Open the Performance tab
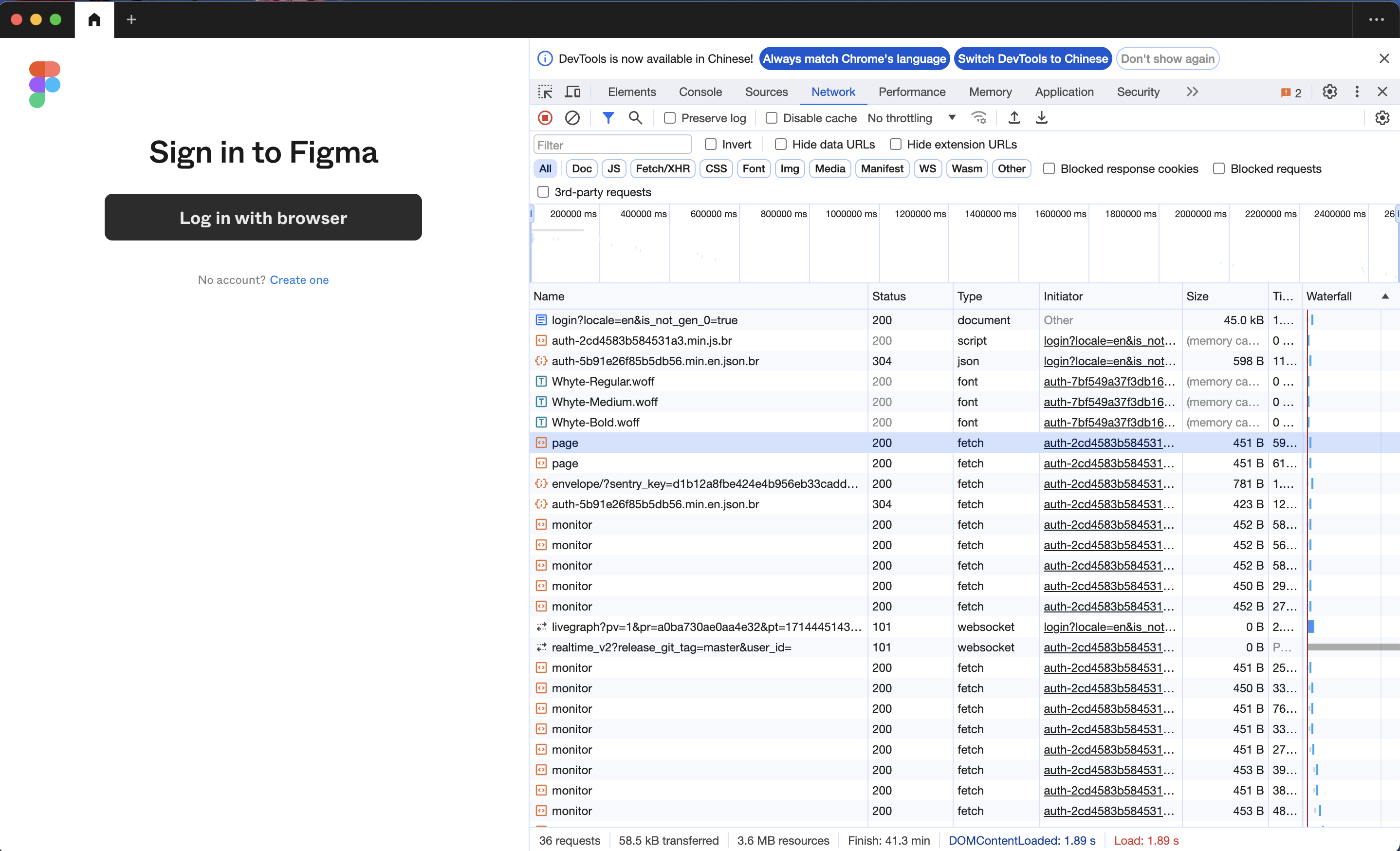The image size is (1400, 851). pos(911,92)
